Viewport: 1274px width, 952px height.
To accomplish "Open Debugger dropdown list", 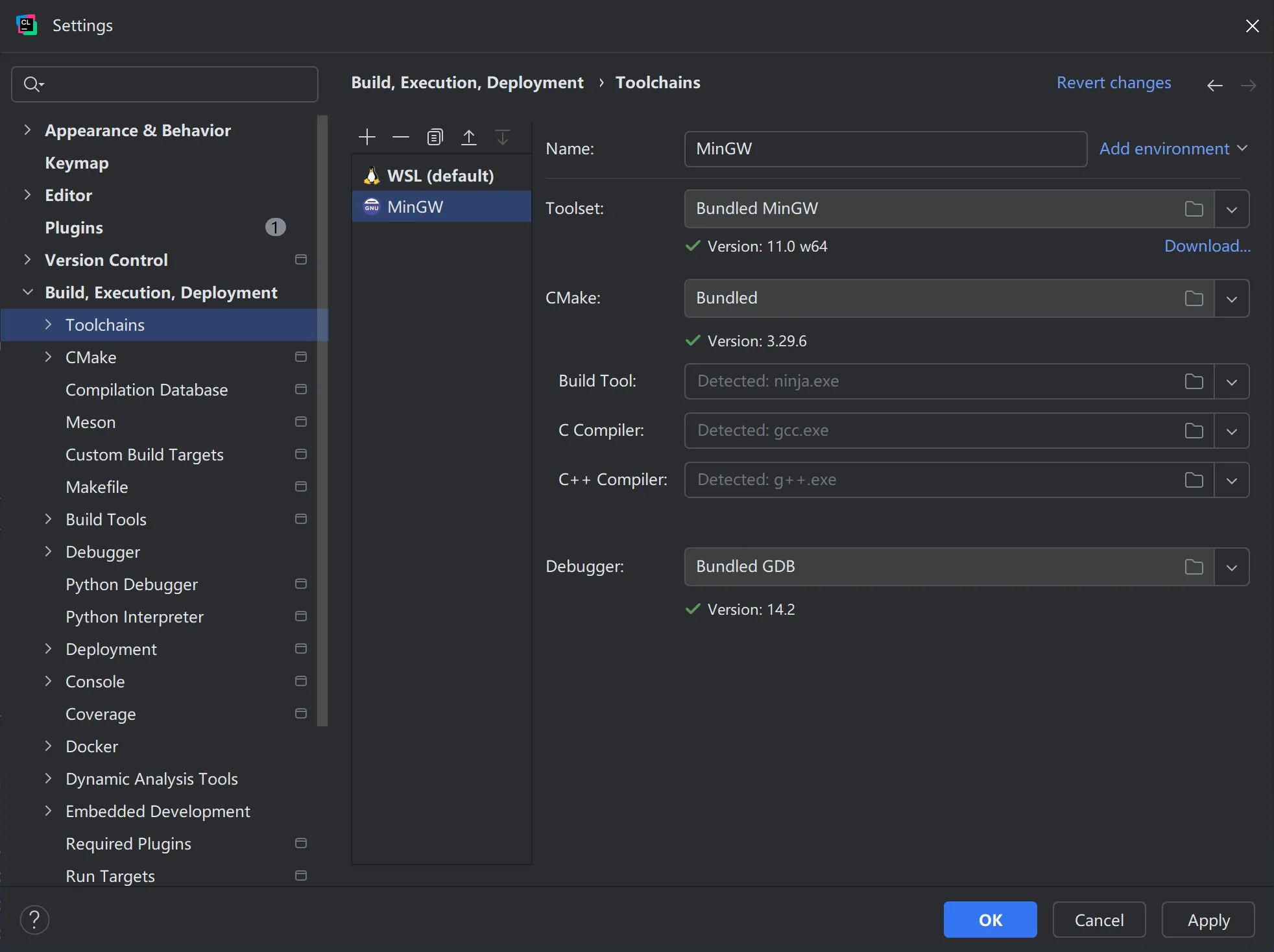I will point(1232,567).
